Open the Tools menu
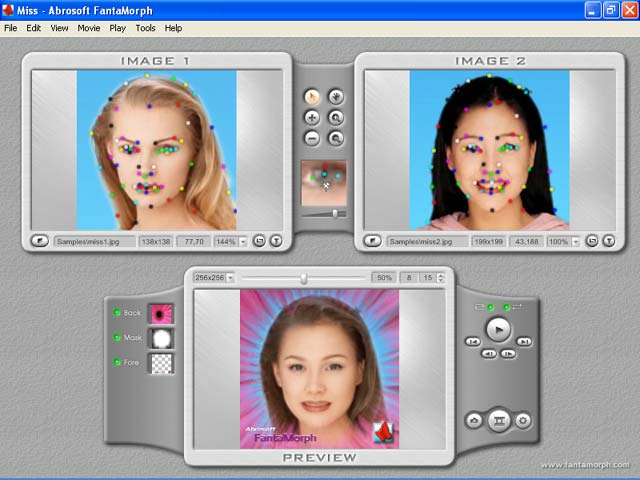 (x=145, y=28)
